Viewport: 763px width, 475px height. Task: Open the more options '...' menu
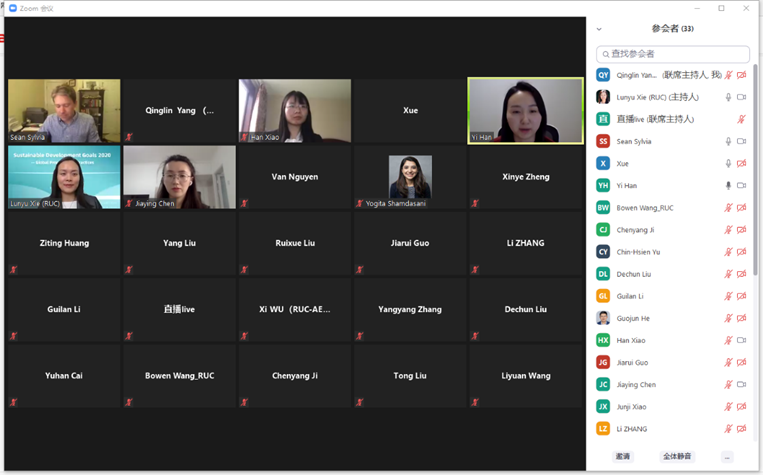click(727, 457)
